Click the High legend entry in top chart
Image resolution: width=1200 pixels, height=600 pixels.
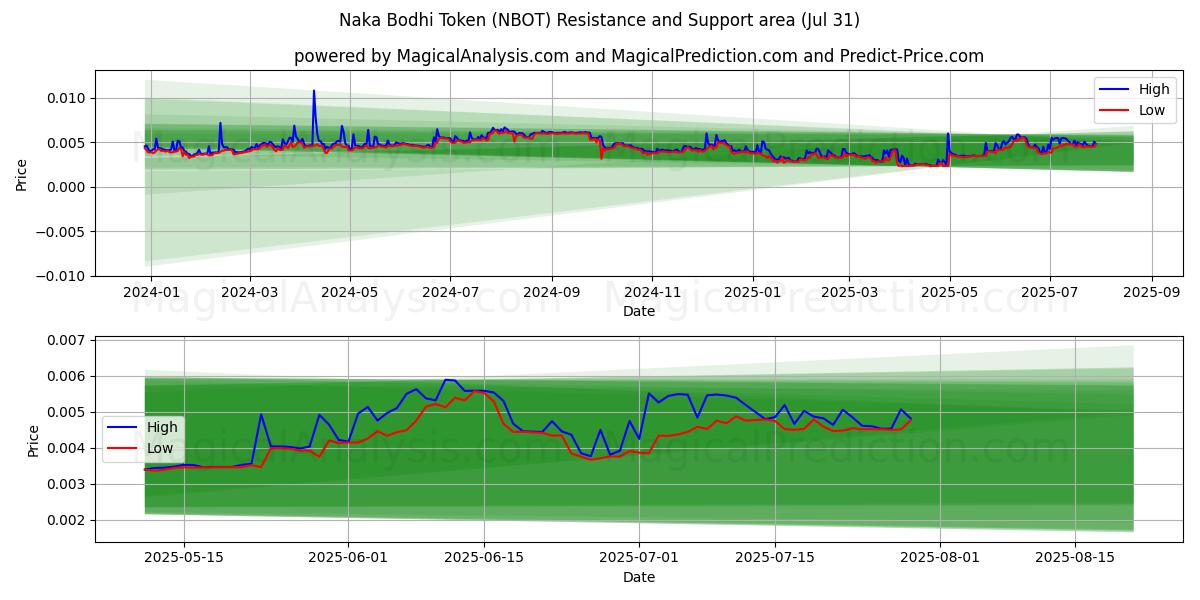(1134, 89)
